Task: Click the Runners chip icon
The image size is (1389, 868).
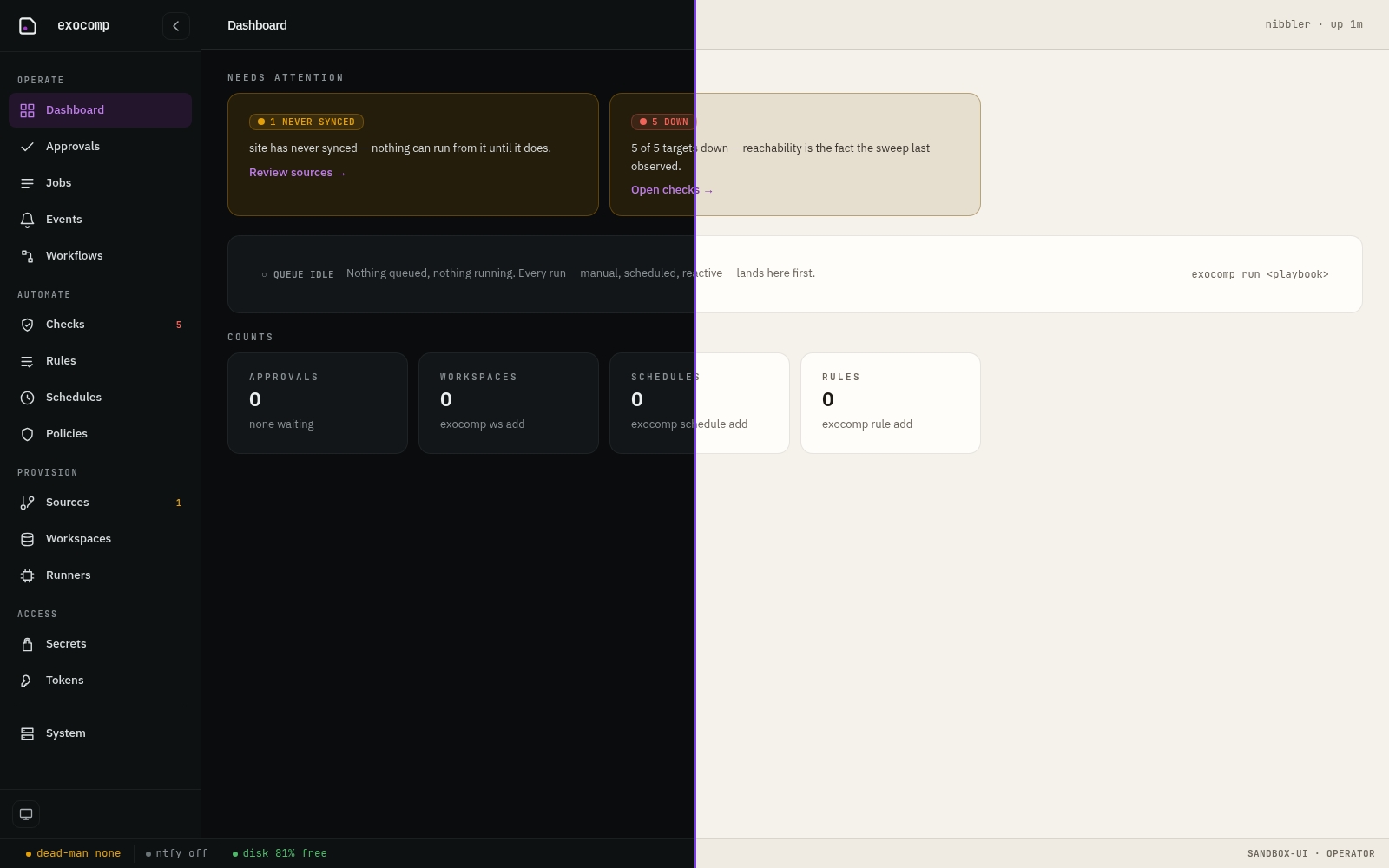Action: [28, 575]
